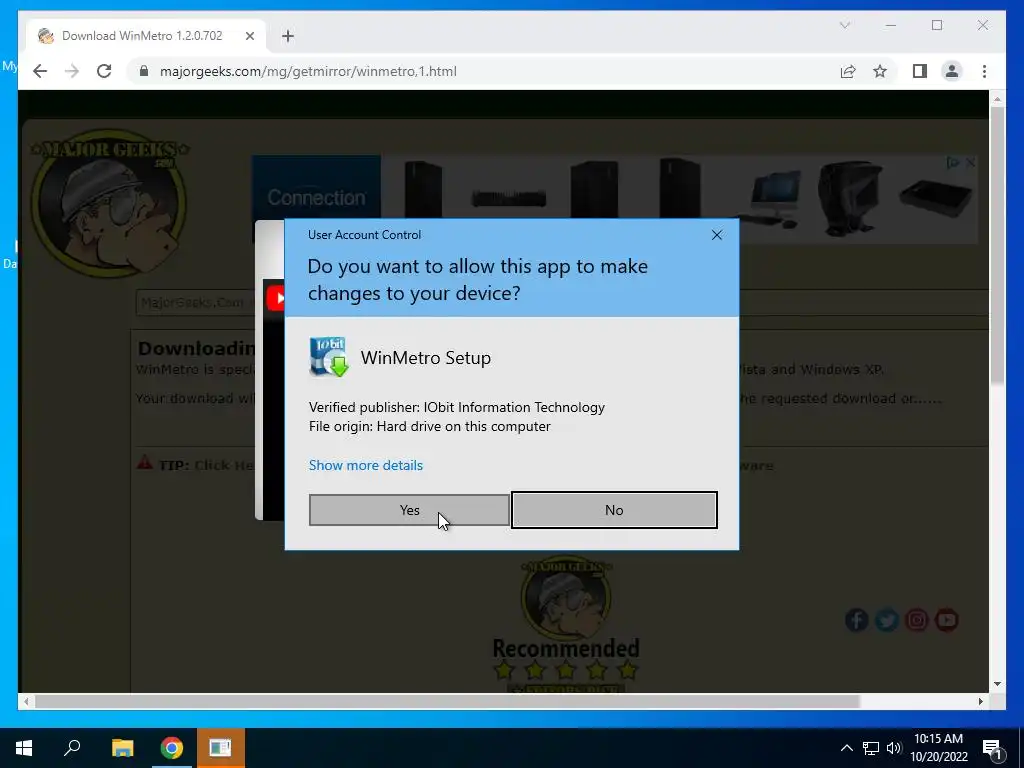Open the taskbar clock and date
The height and width of the screenshot is (768, 1024).
pyautogui.click(x=938, y=748)
